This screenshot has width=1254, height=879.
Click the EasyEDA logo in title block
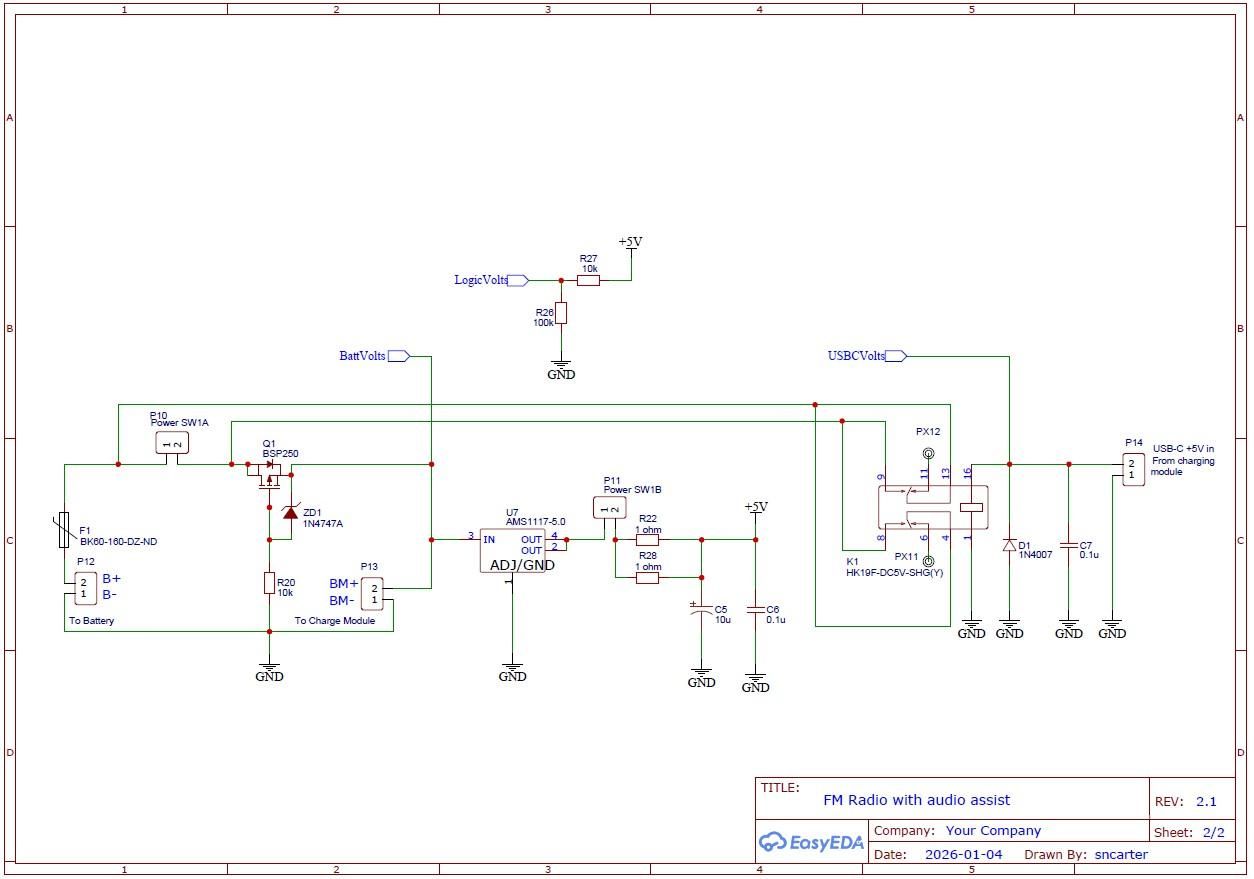[x=811, y=842]
